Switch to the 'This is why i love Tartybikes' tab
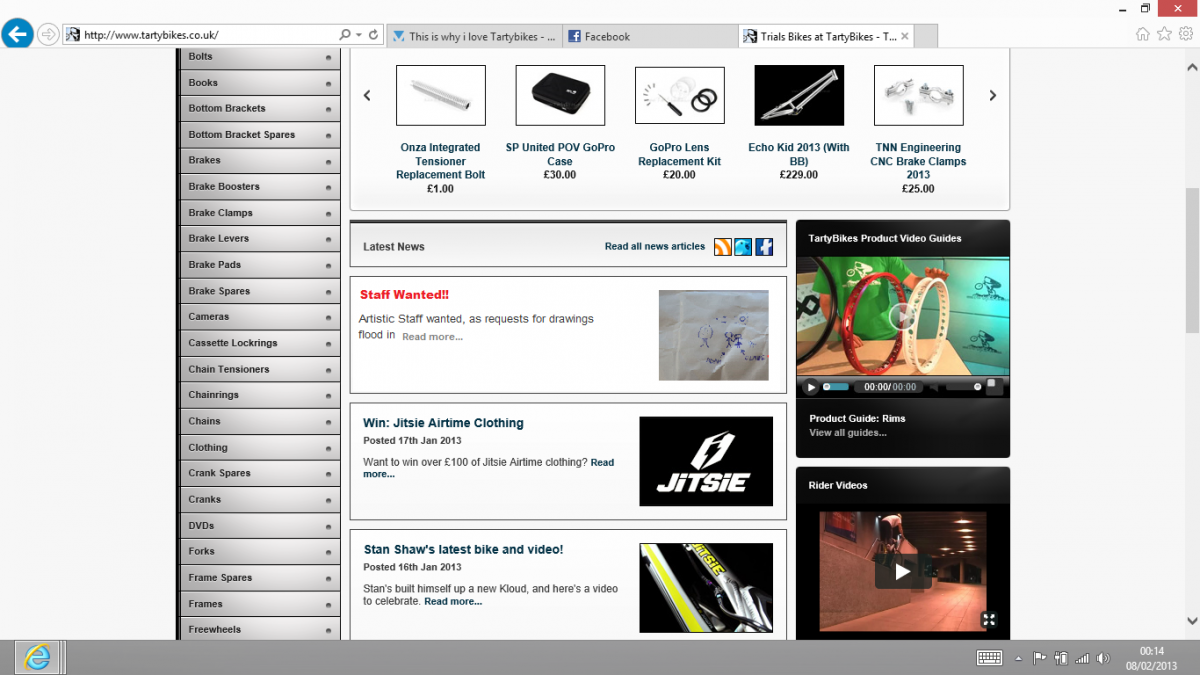Image resolution: width=1200 pixels, height=675 pixels. click(474, 36)
